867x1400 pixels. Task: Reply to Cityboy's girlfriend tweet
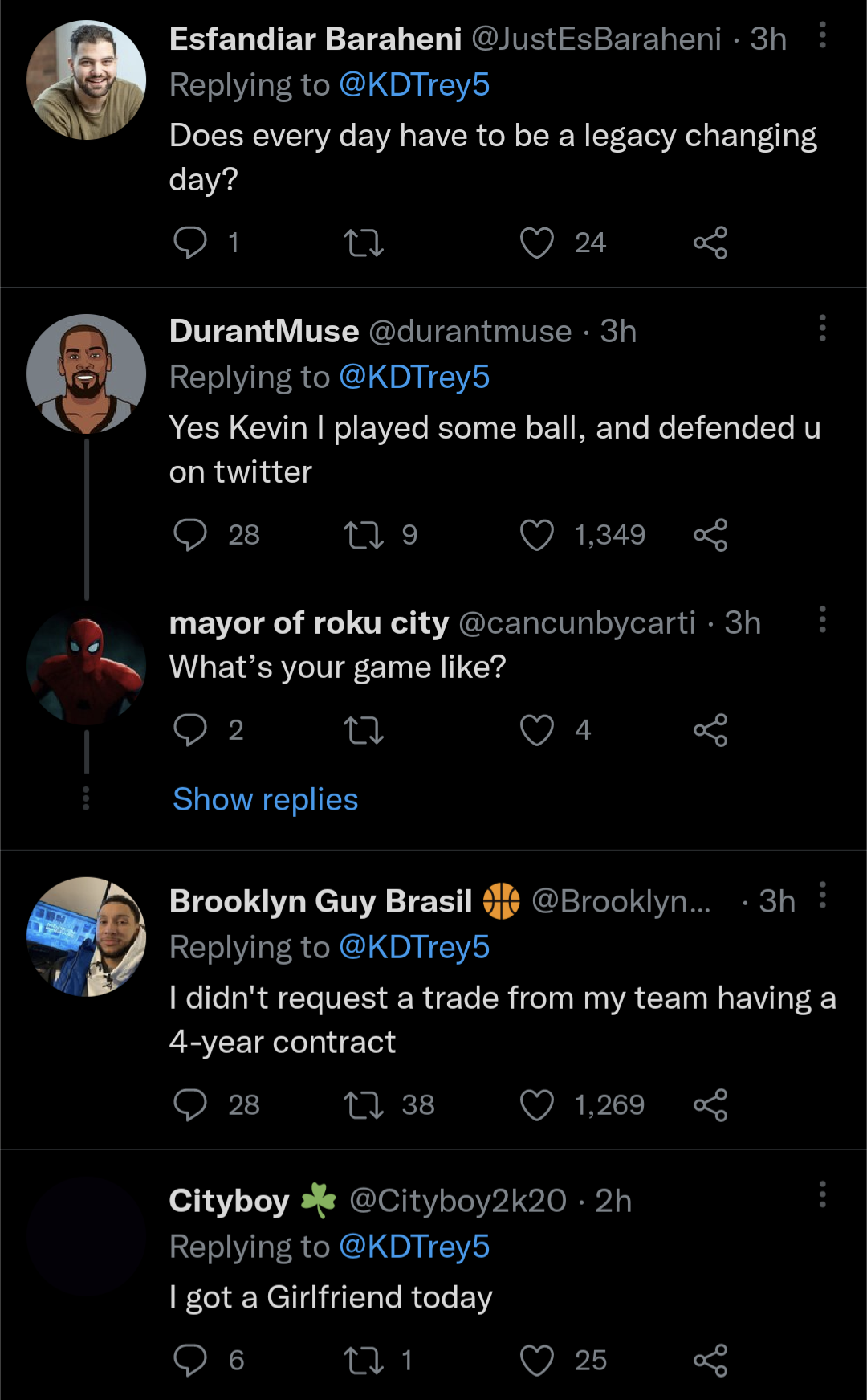tap(190, 1360)
